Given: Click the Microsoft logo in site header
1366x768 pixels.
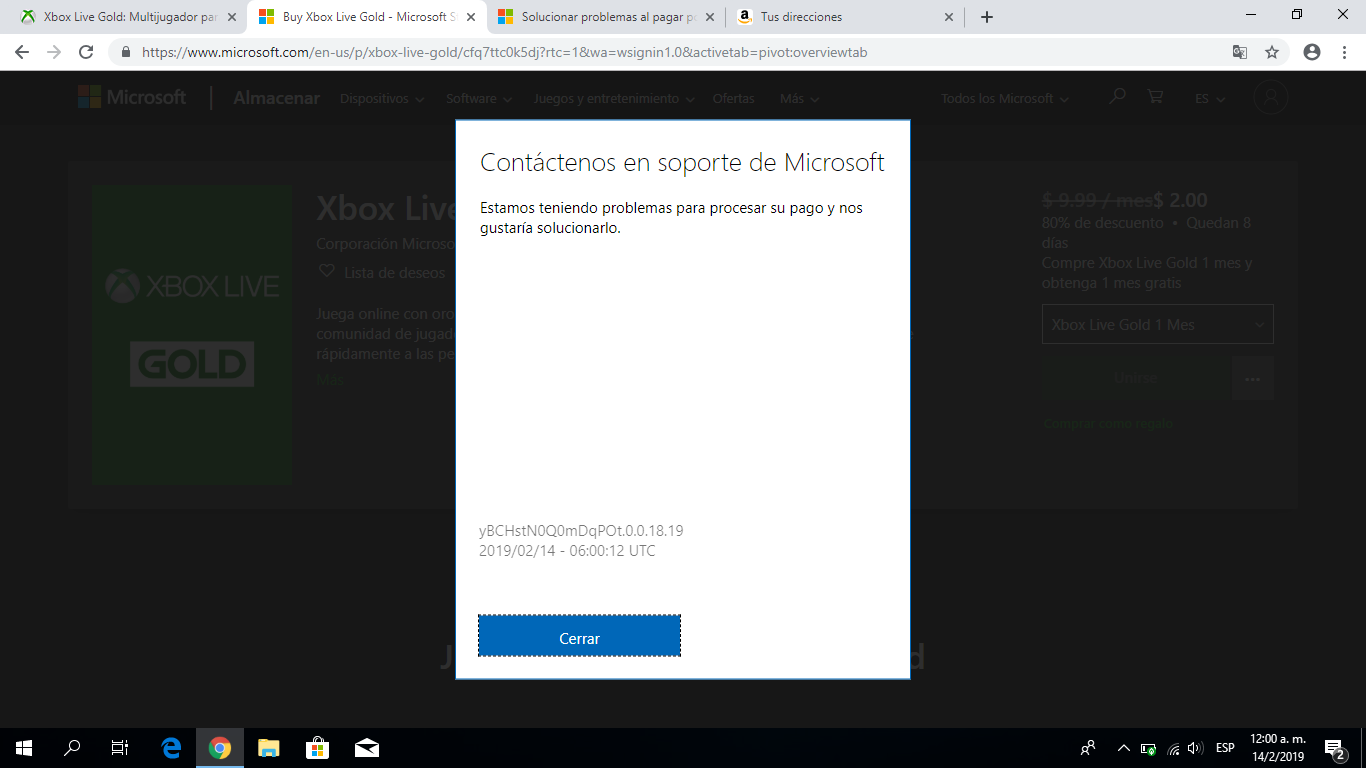Looking at the screenshot, I should coord(132,97).
